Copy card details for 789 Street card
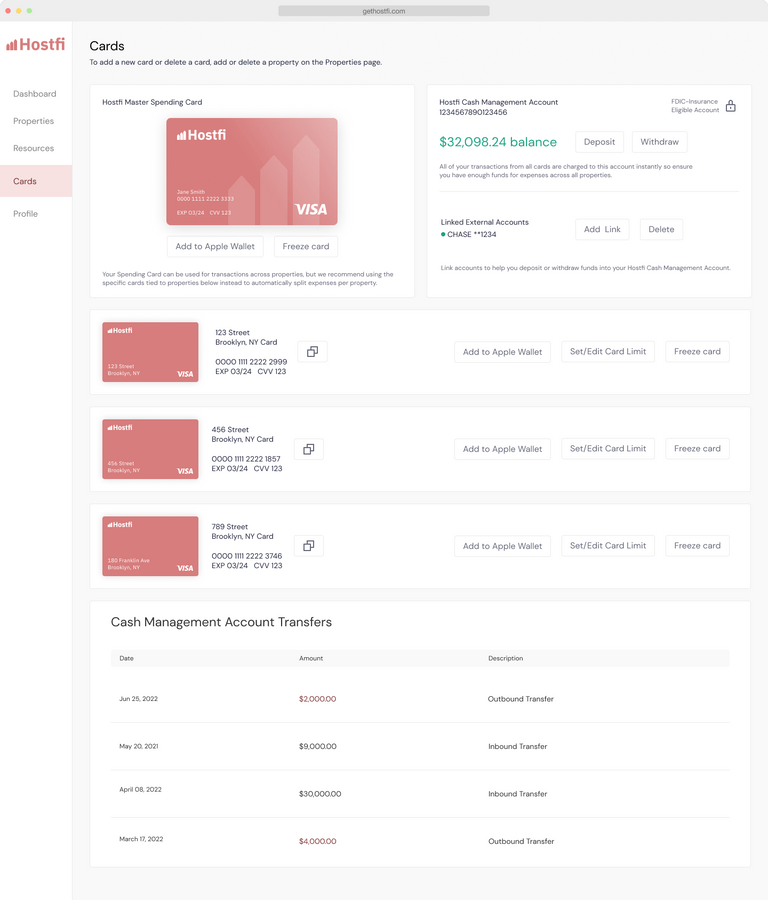Image resolution: width=768 pixels, height=900 pixels. (x=308, y=546)
